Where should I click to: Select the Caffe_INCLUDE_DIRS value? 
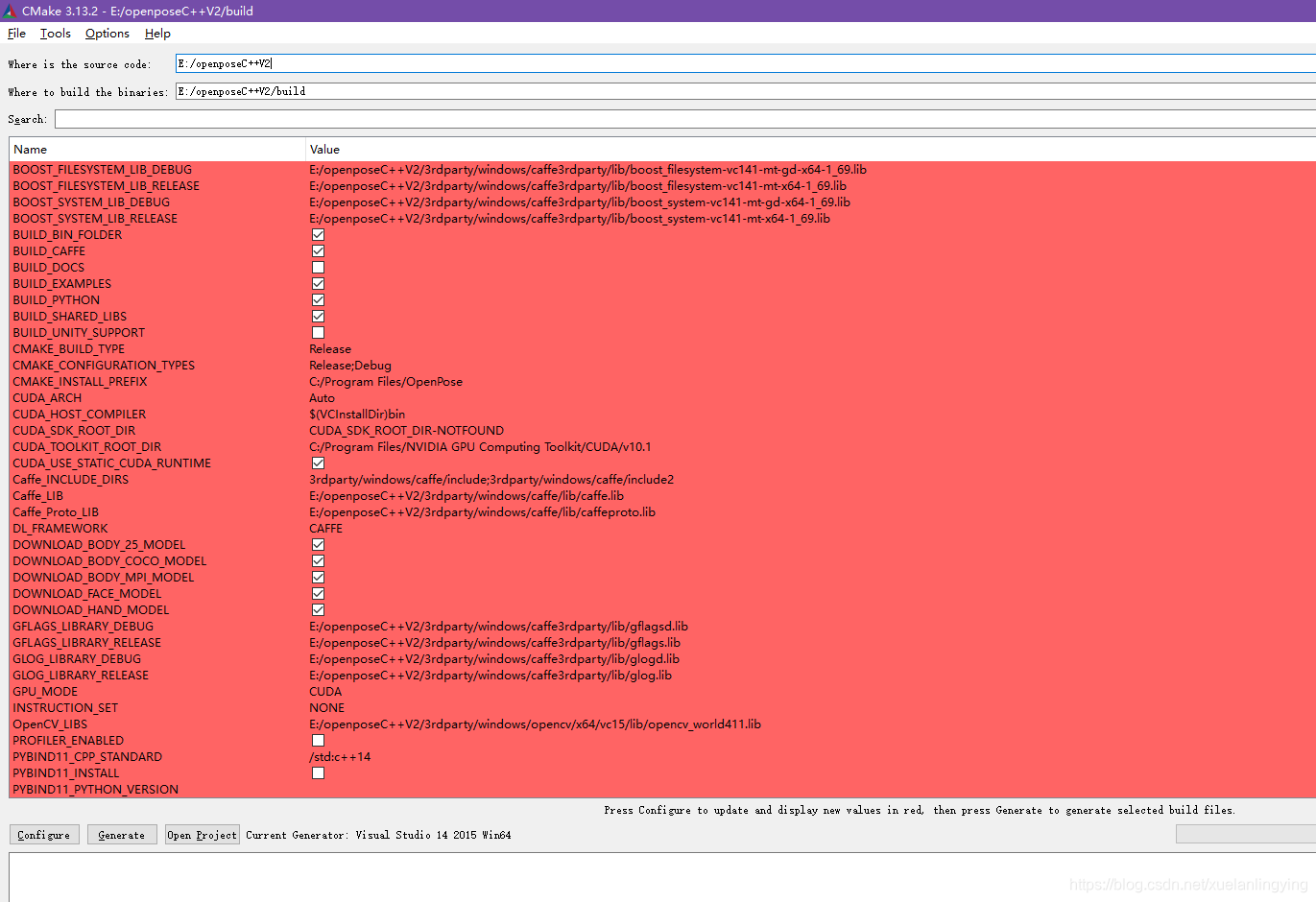491,480
